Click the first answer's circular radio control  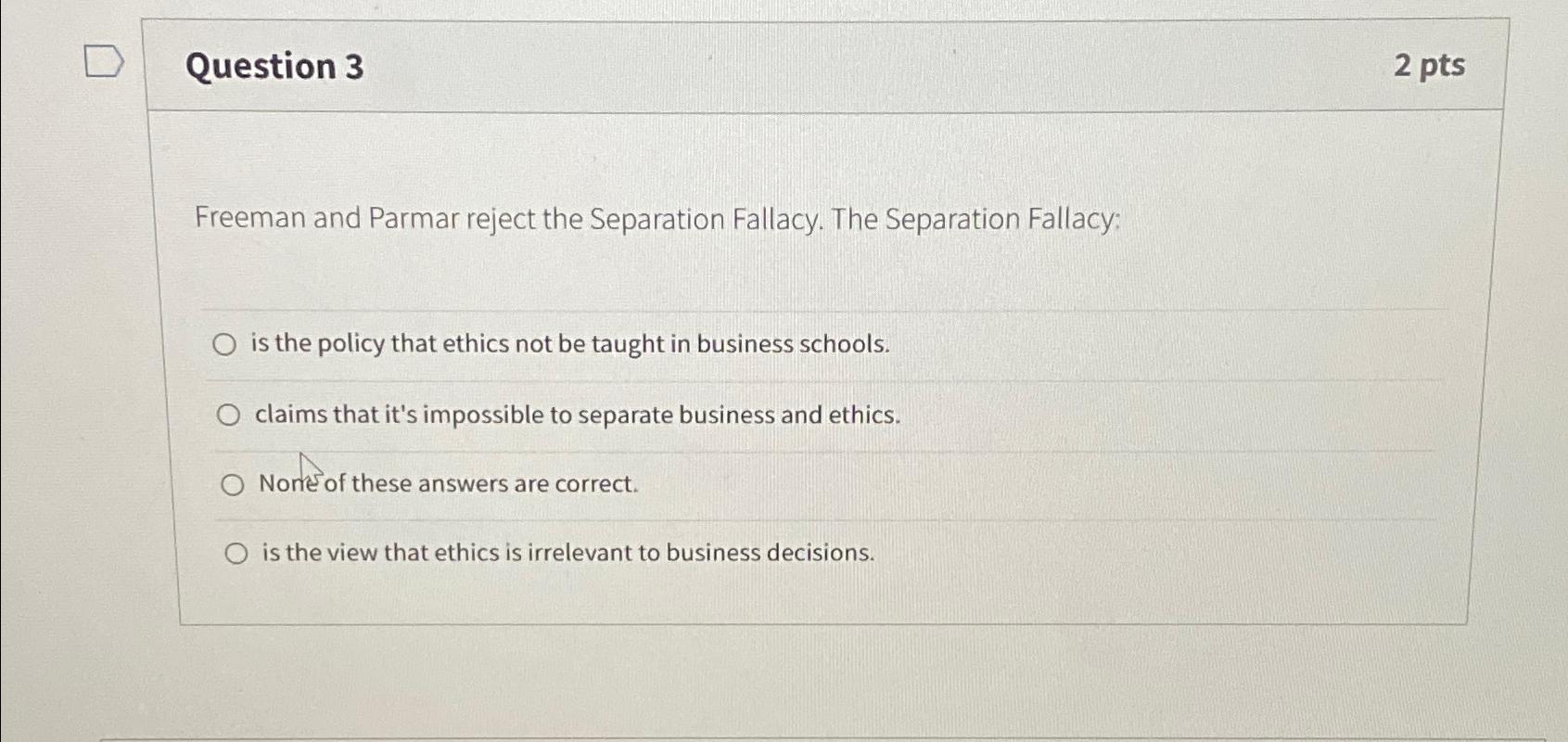224,345
